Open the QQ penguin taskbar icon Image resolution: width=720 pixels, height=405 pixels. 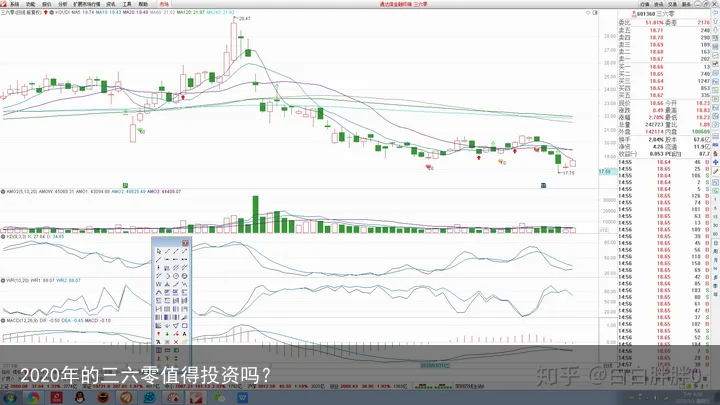pos(80,397)
